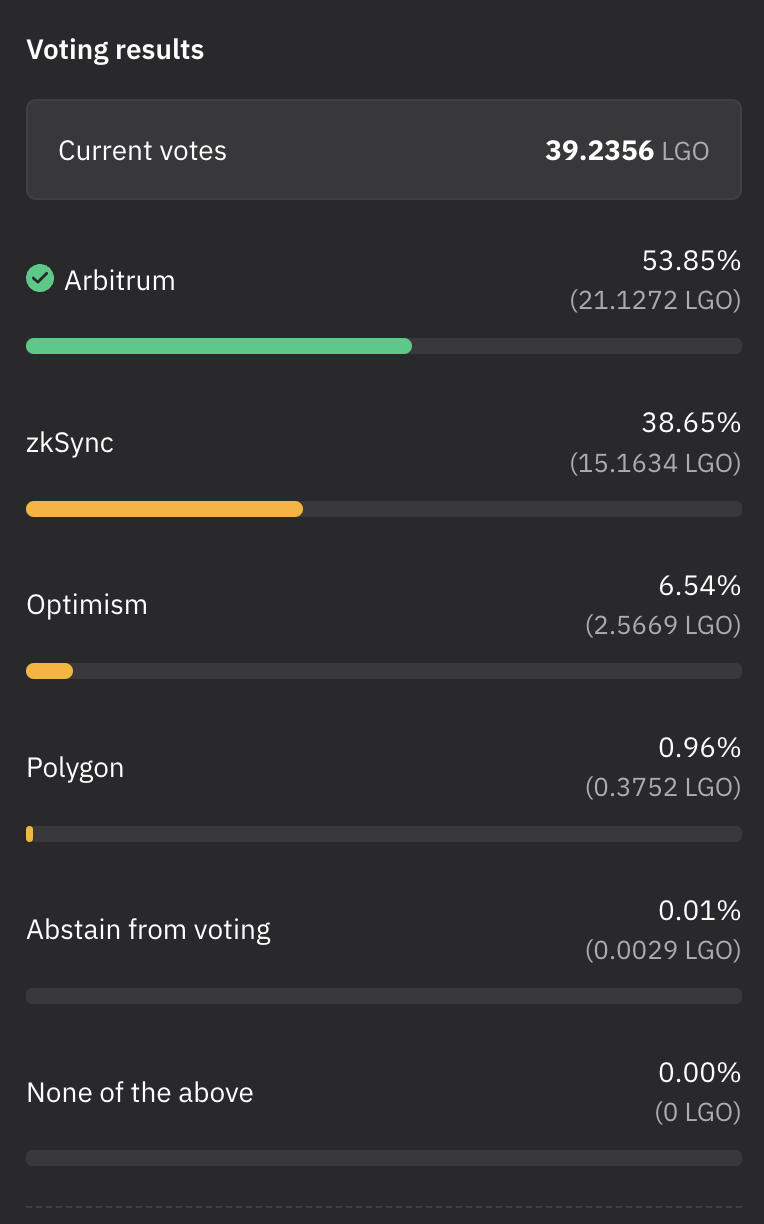Select the Optimism option label
764x1224 pixels.
pyautogui.click(x=87, y=605)
